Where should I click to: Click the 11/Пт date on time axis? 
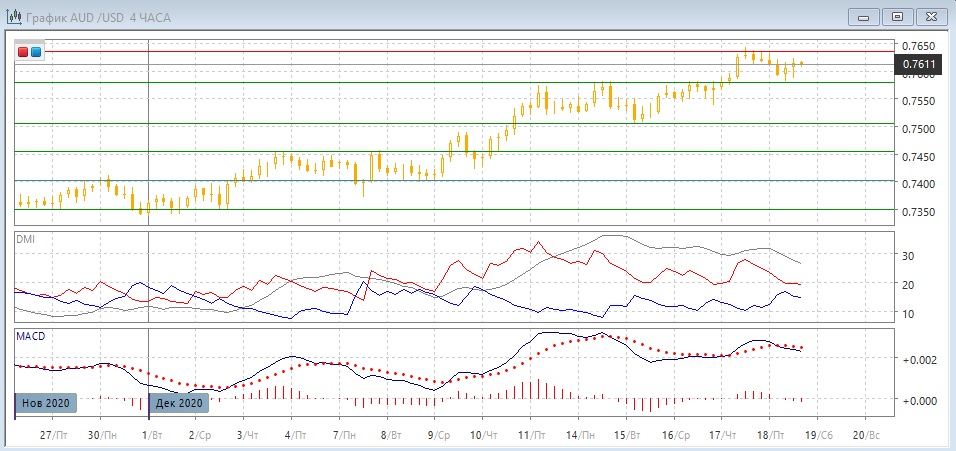531,436
